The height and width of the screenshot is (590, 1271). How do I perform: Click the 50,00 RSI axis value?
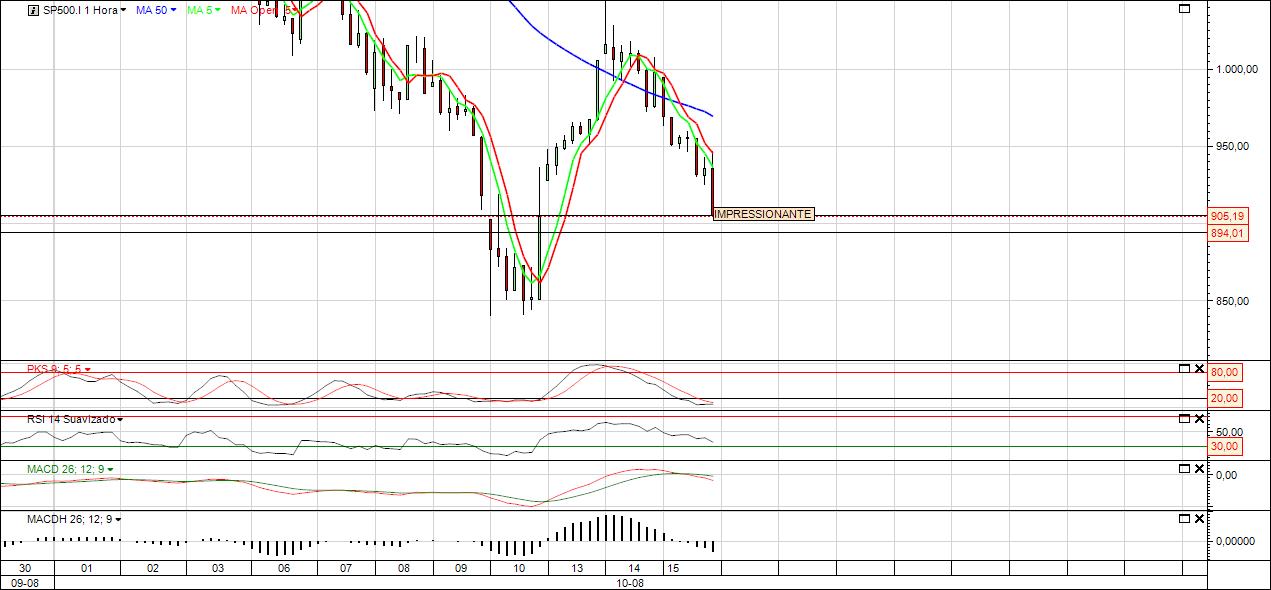[x=1229, y=431]
